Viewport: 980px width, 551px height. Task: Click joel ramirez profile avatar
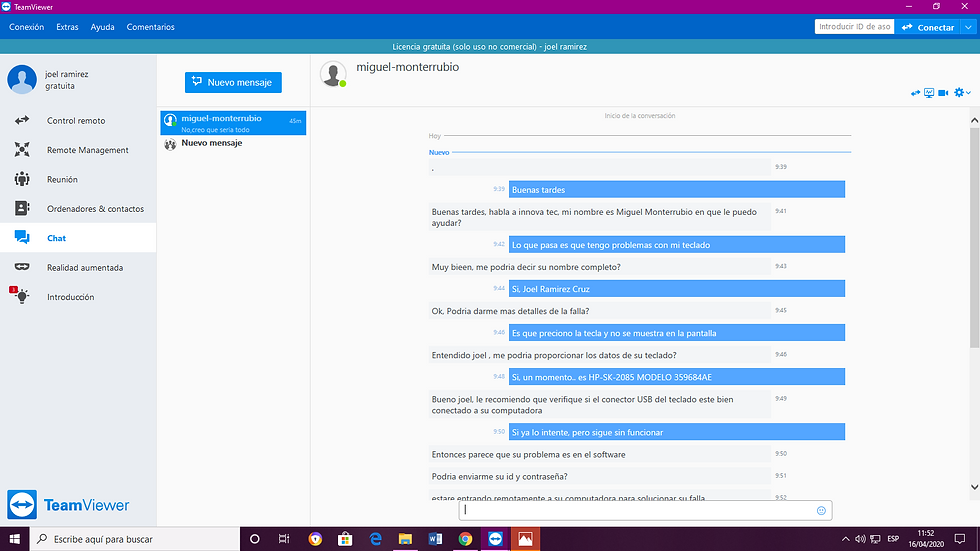point(22,79)
